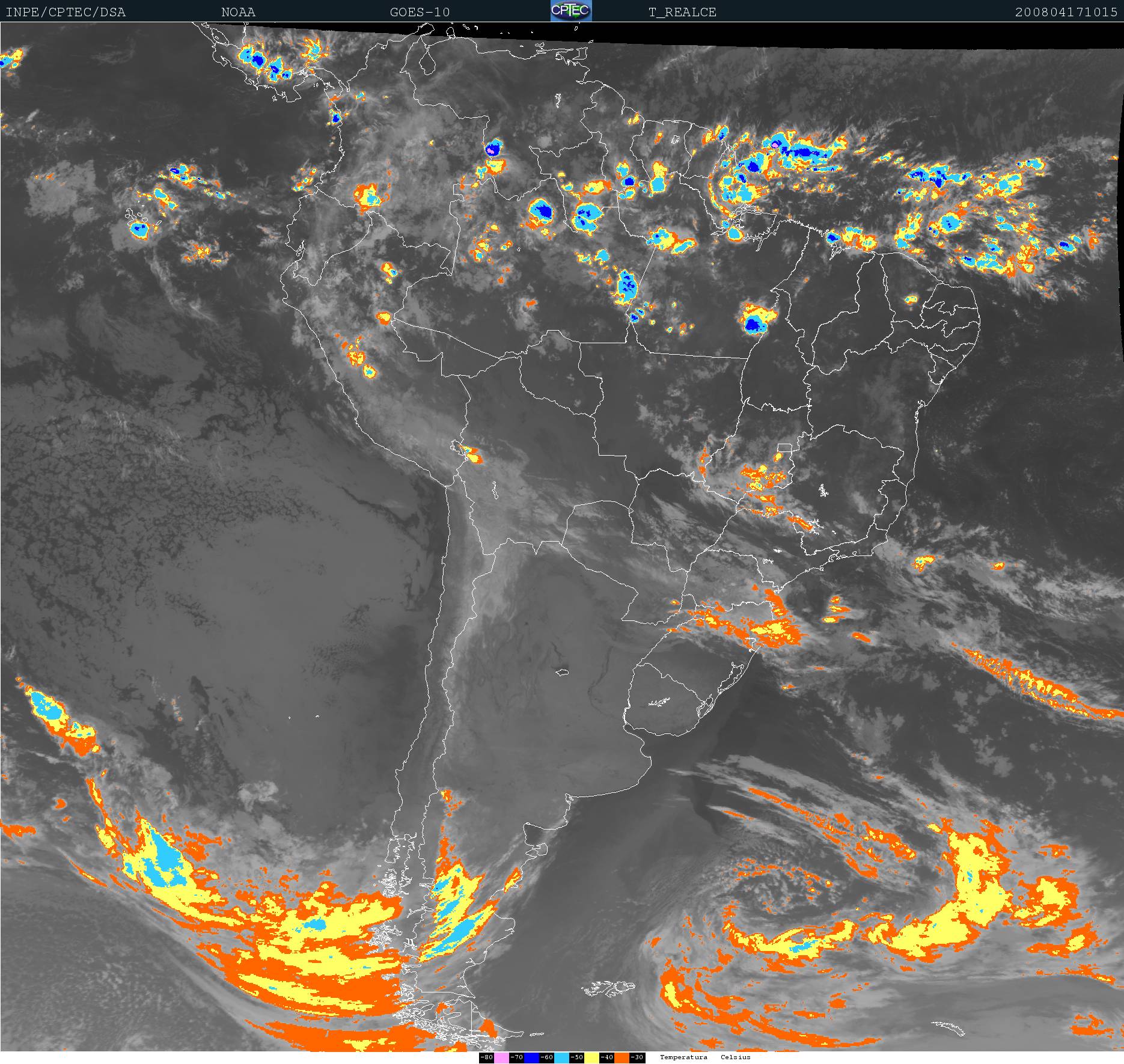
Task: Click the pink legend color swatch
Action: [501, 1057]
